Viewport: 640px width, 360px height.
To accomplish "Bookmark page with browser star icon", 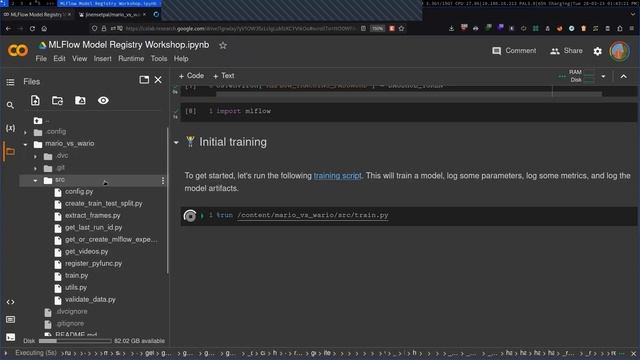I will [x=402, y=29].
